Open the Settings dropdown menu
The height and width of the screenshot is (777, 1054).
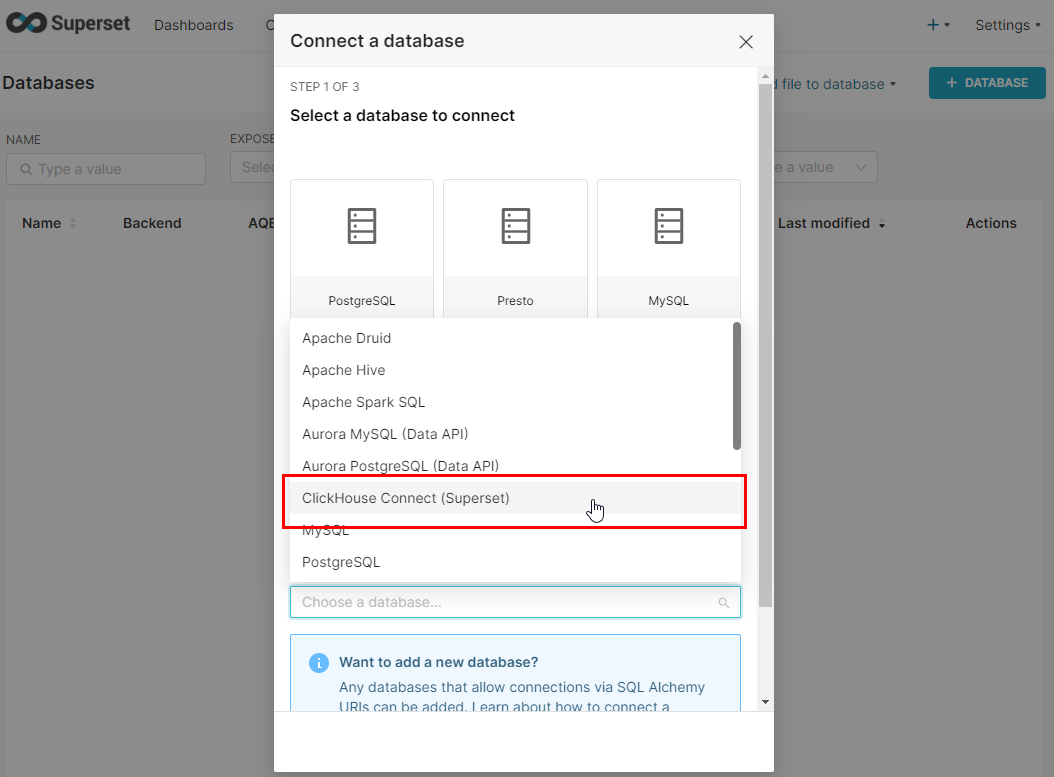1008,25
